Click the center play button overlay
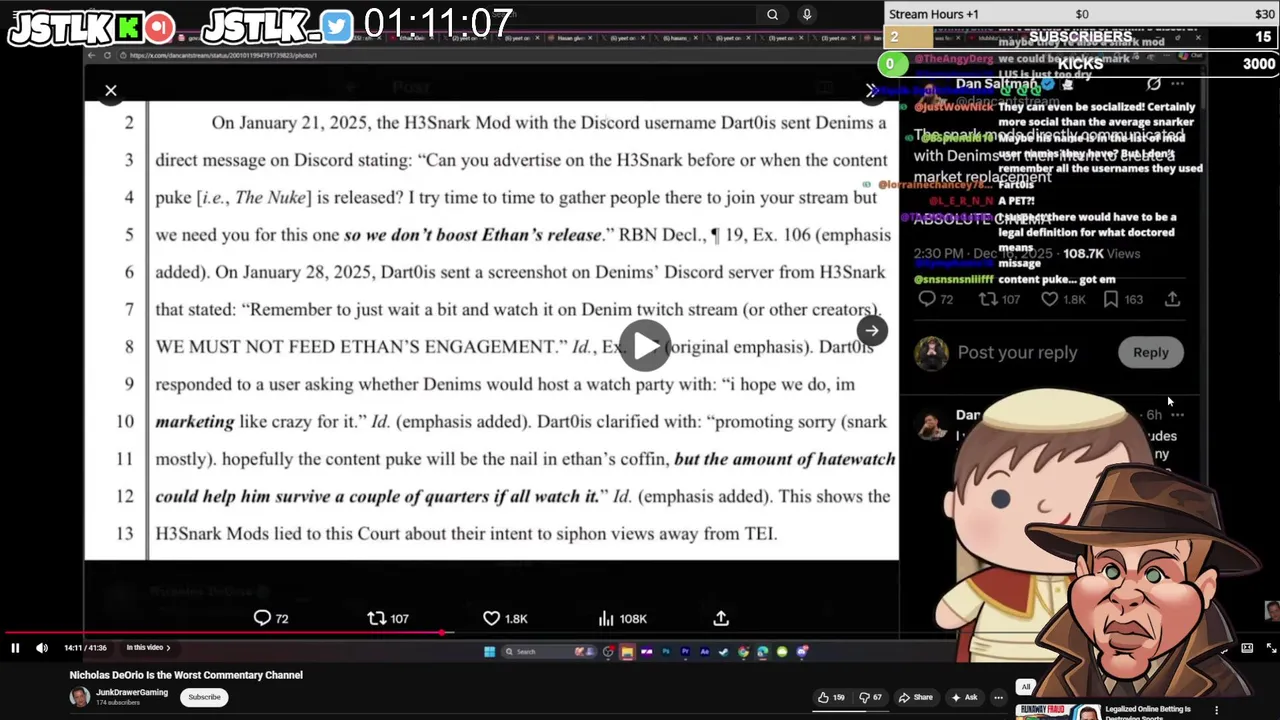Viewport: 1280px width, 720px height. coord(645,346)
